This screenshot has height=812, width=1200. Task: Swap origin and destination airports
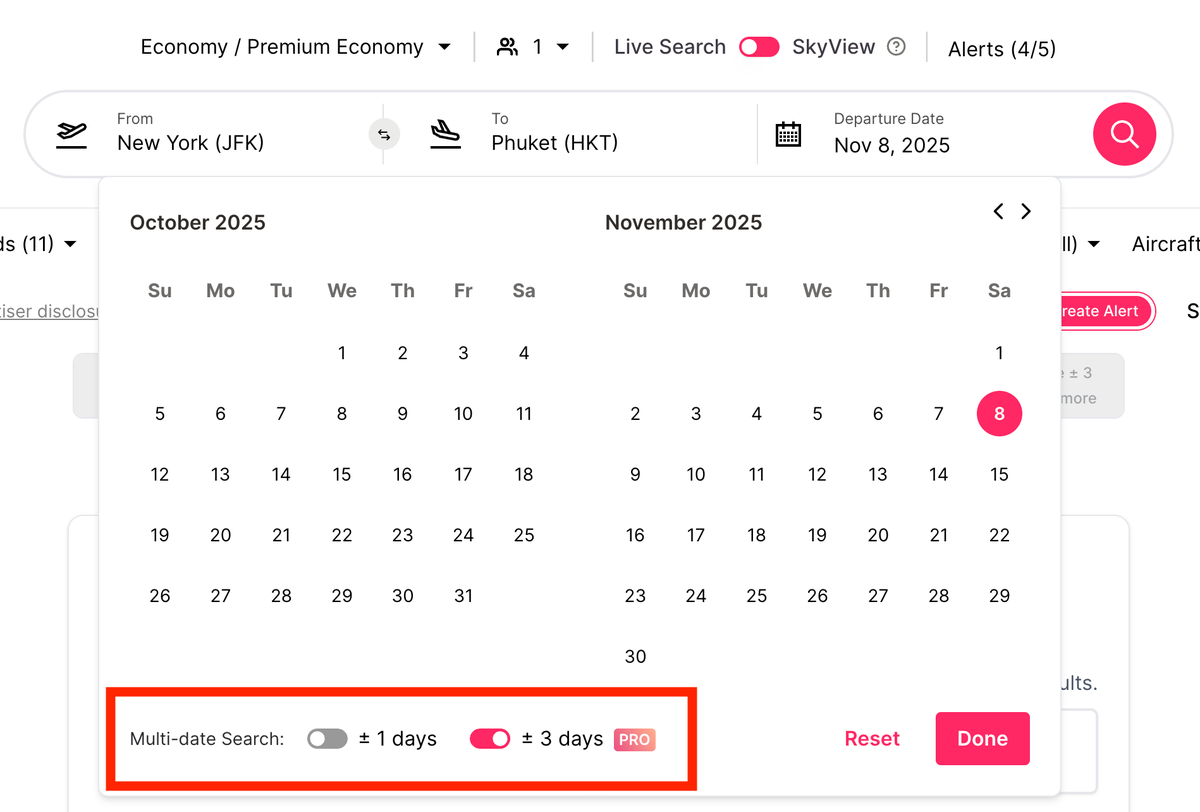pyautogui.click(x=384, y=134)
